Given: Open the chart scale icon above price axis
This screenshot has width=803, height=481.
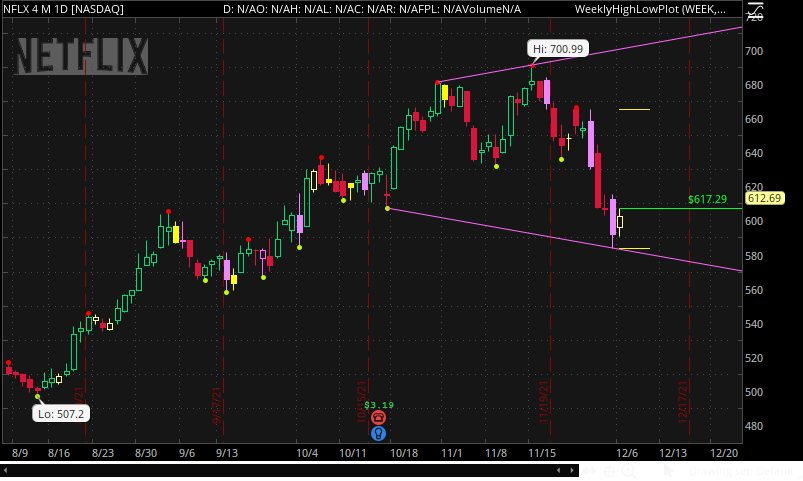Looking at the screenshot, I should [x=755, y=9].
